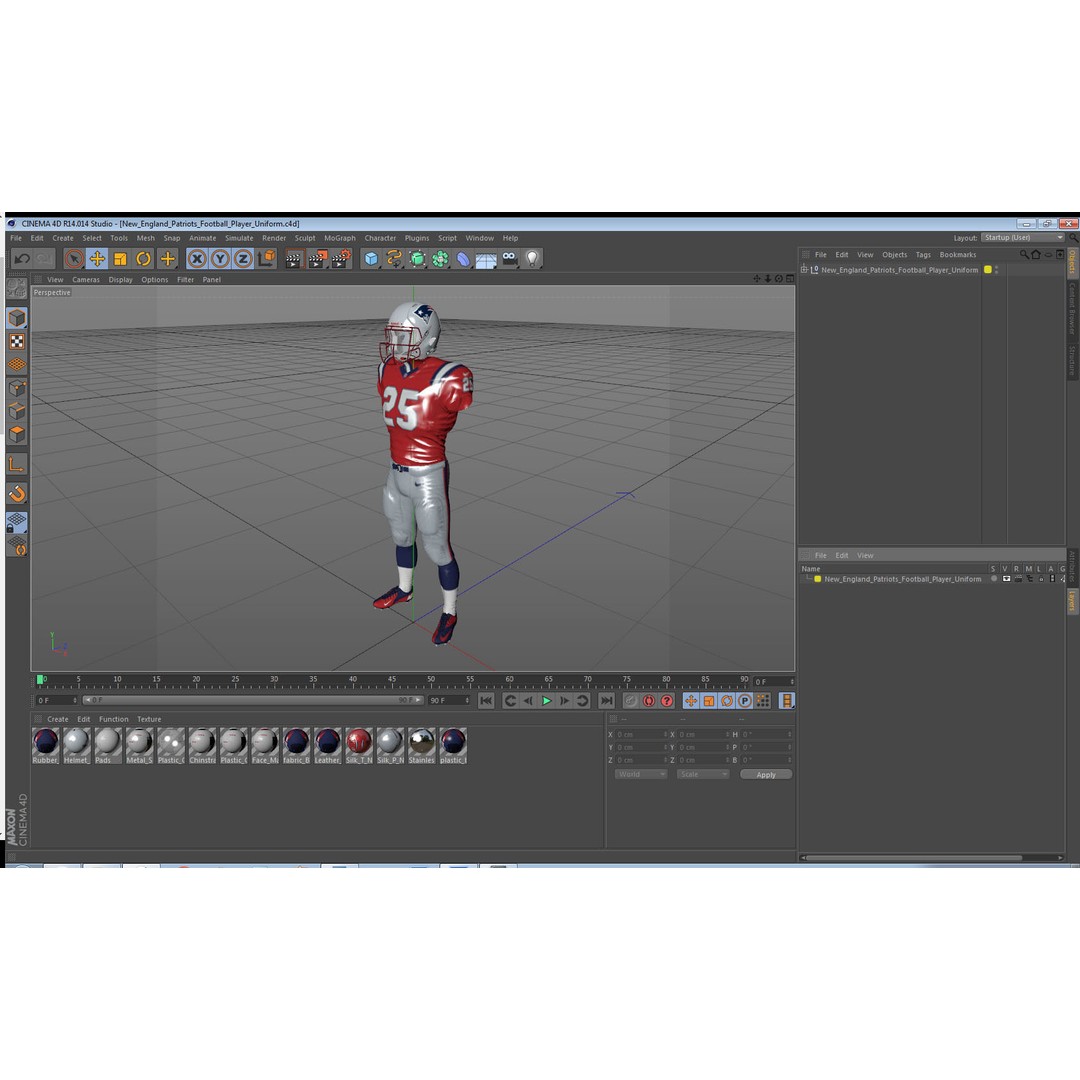Toggle rotation keyframe recording
Image resolution: width=1080 pixels, height=1080 pixels.
[727, 700]
